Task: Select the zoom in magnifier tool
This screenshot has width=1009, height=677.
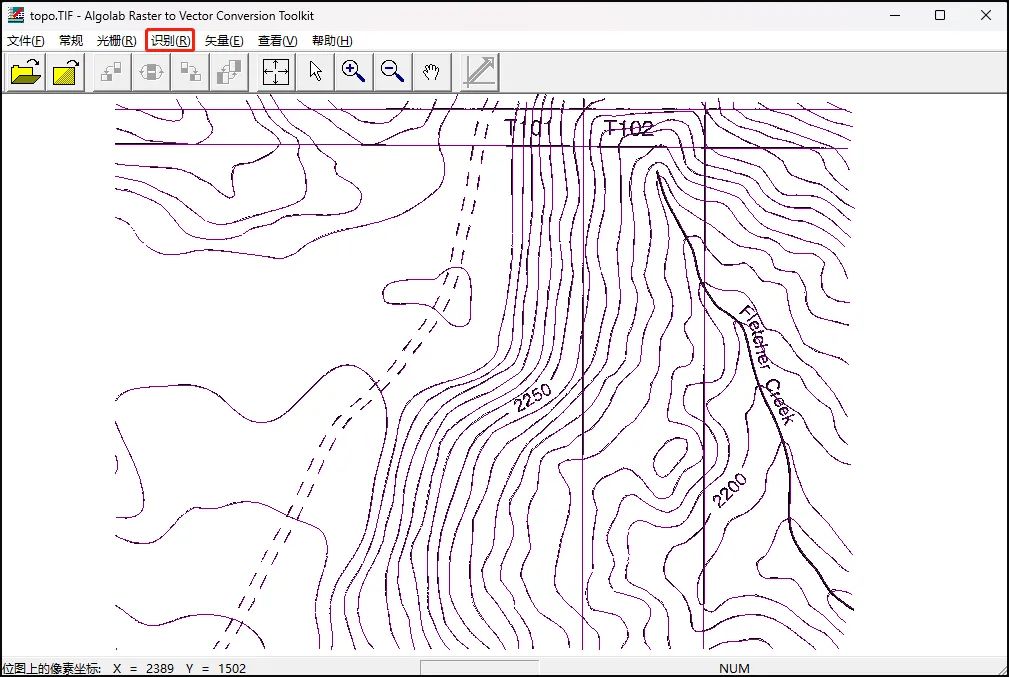Action: pos(354,71)
